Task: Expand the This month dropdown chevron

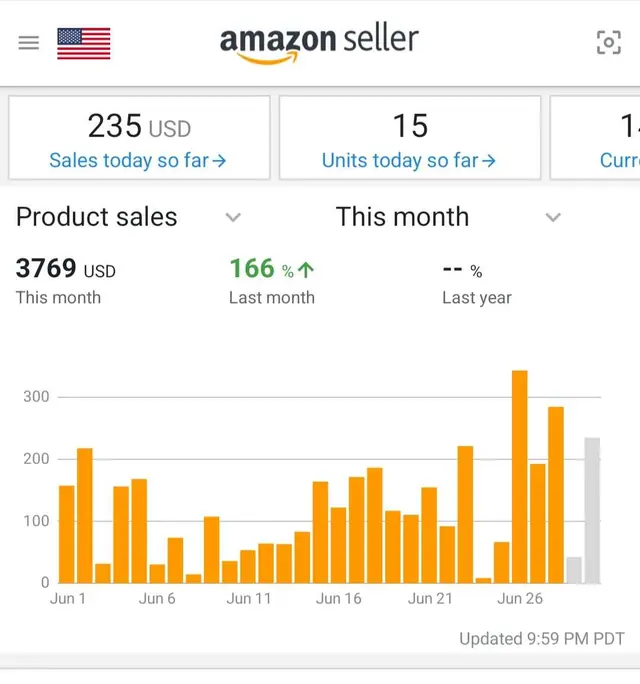Action: click(553, 217)
